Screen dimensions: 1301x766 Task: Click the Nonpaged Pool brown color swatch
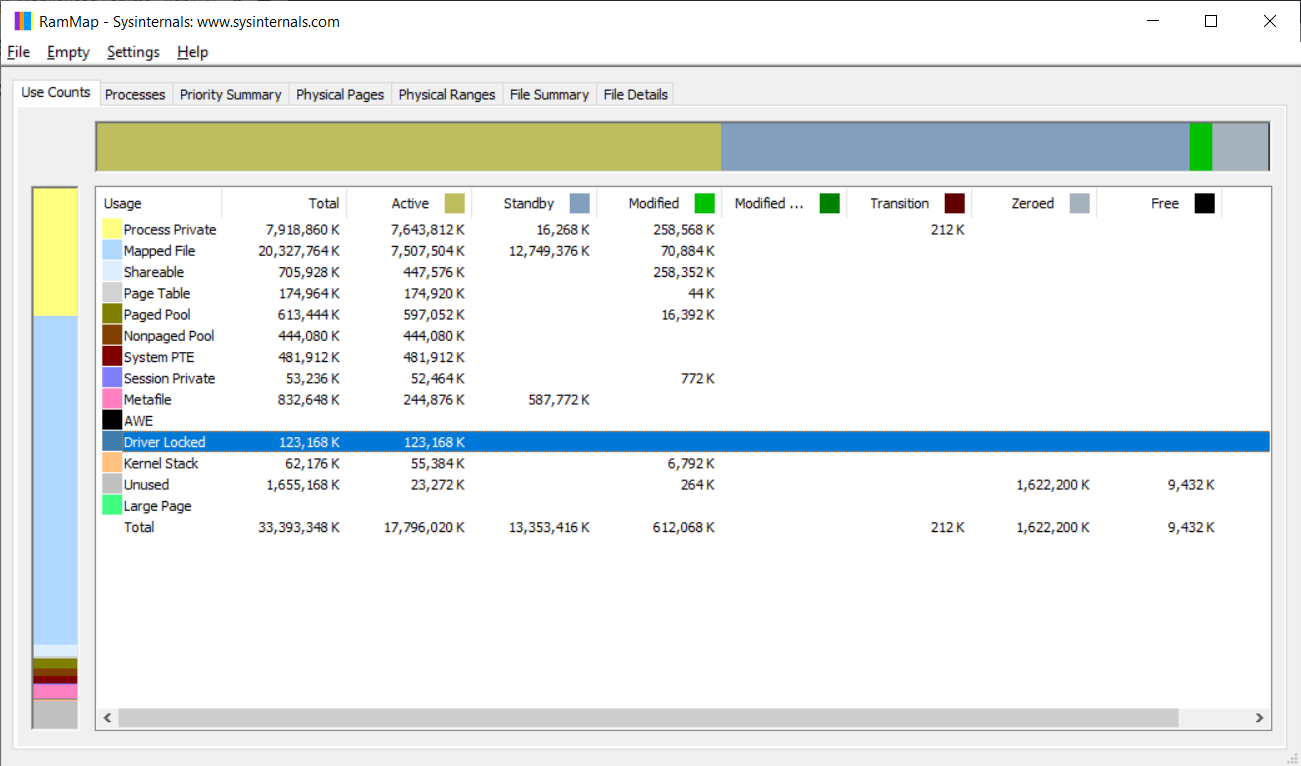click(x=112, y=336)
